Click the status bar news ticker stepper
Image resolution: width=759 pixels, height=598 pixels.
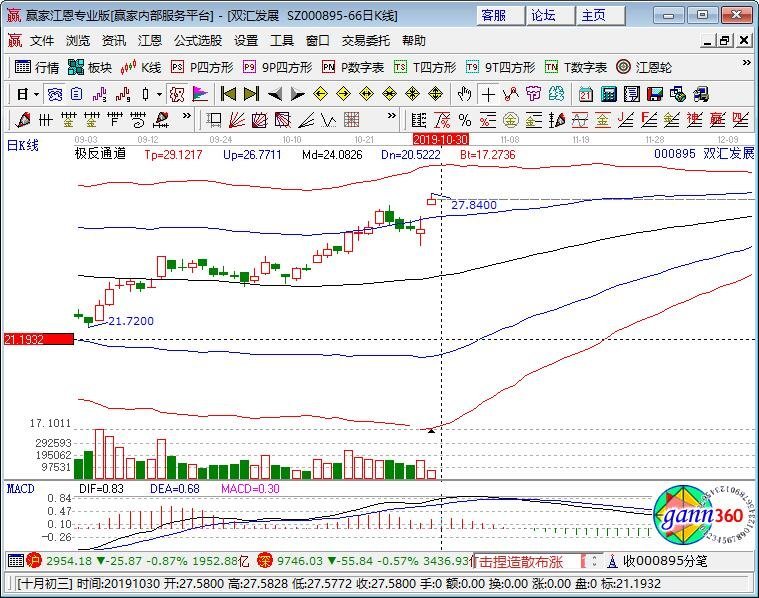pyautogui.click(x=594, y=562)
